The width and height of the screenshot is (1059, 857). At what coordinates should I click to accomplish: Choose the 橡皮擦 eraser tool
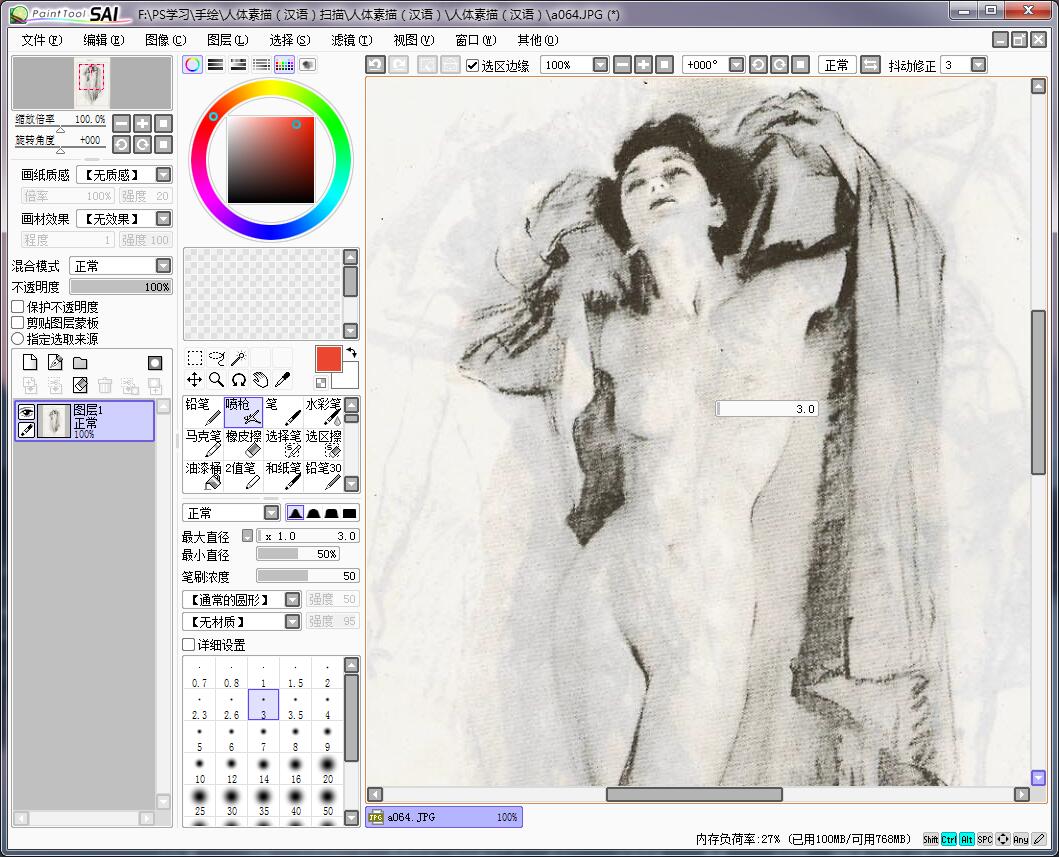pos(243,443)
